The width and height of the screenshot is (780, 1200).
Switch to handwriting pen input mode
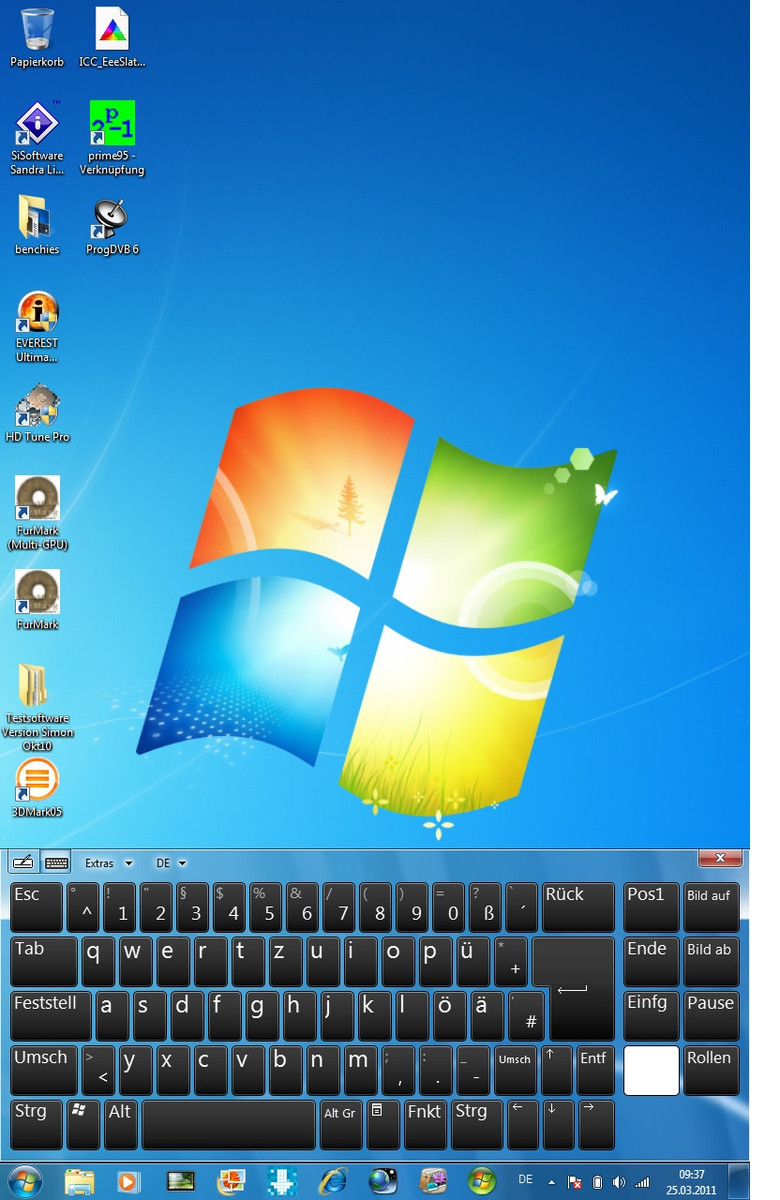24,862
